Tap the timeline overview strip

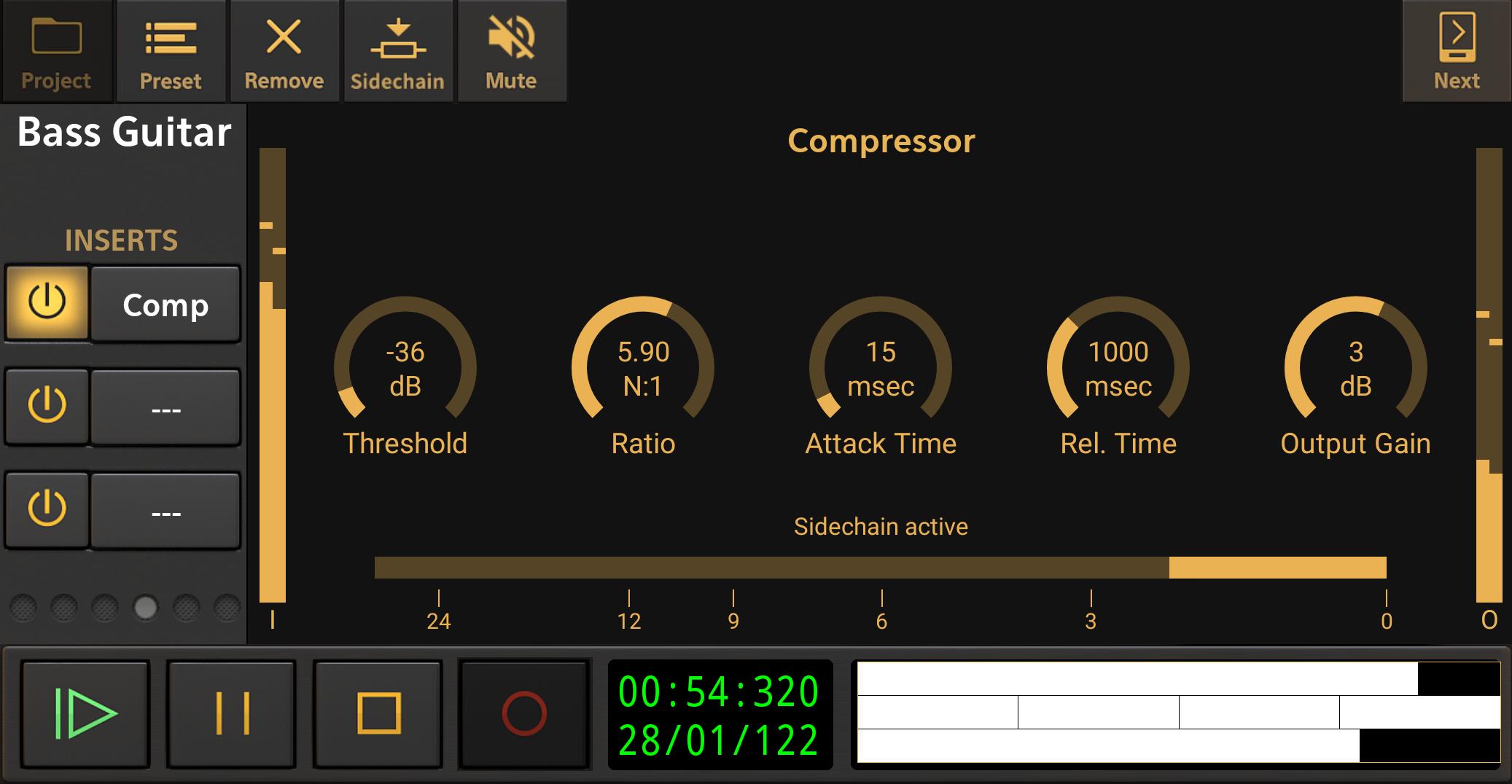click(x=1179, y=712)
